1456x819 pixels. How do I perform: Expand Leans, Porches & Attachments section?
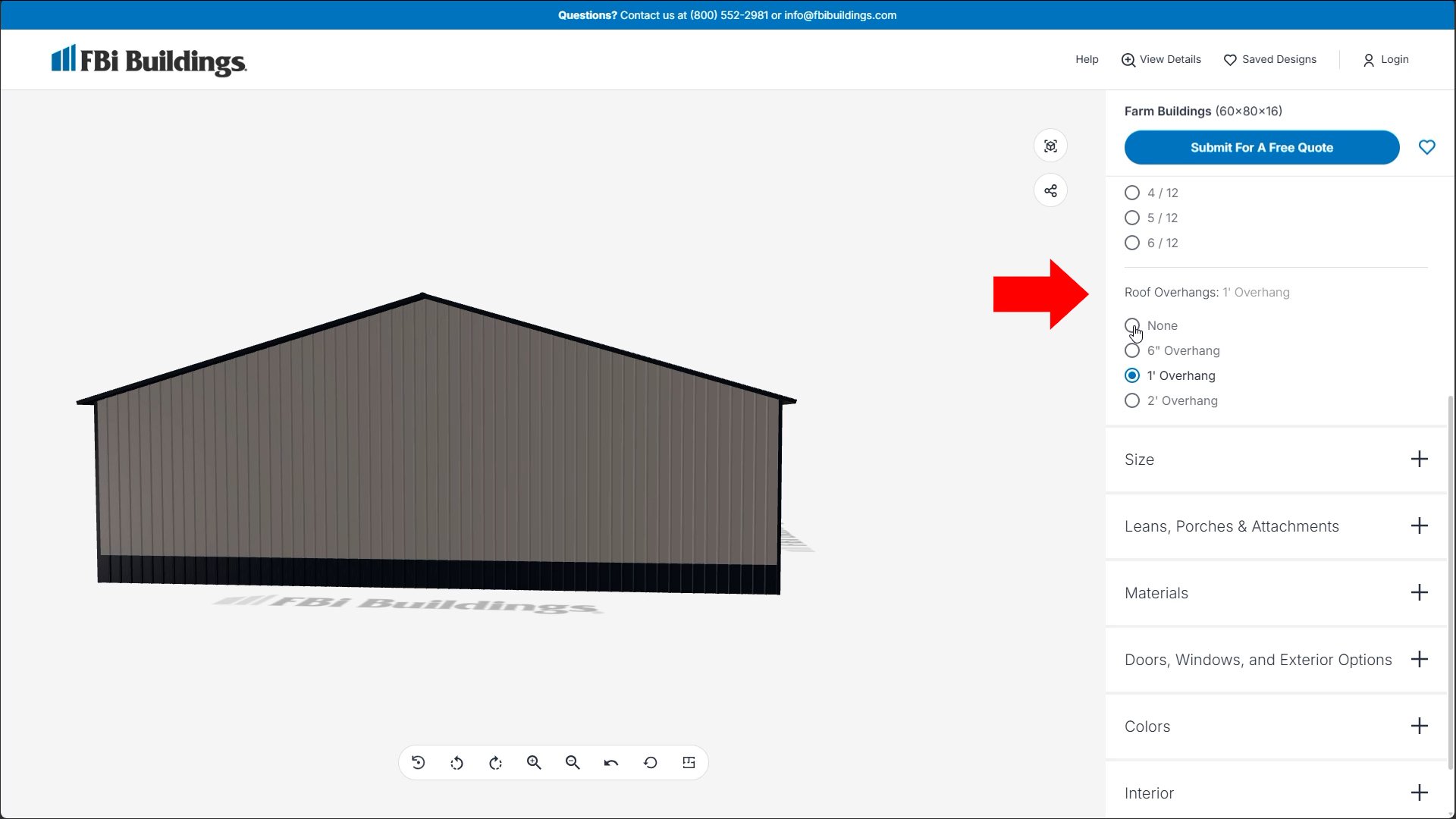[1419, 526]
